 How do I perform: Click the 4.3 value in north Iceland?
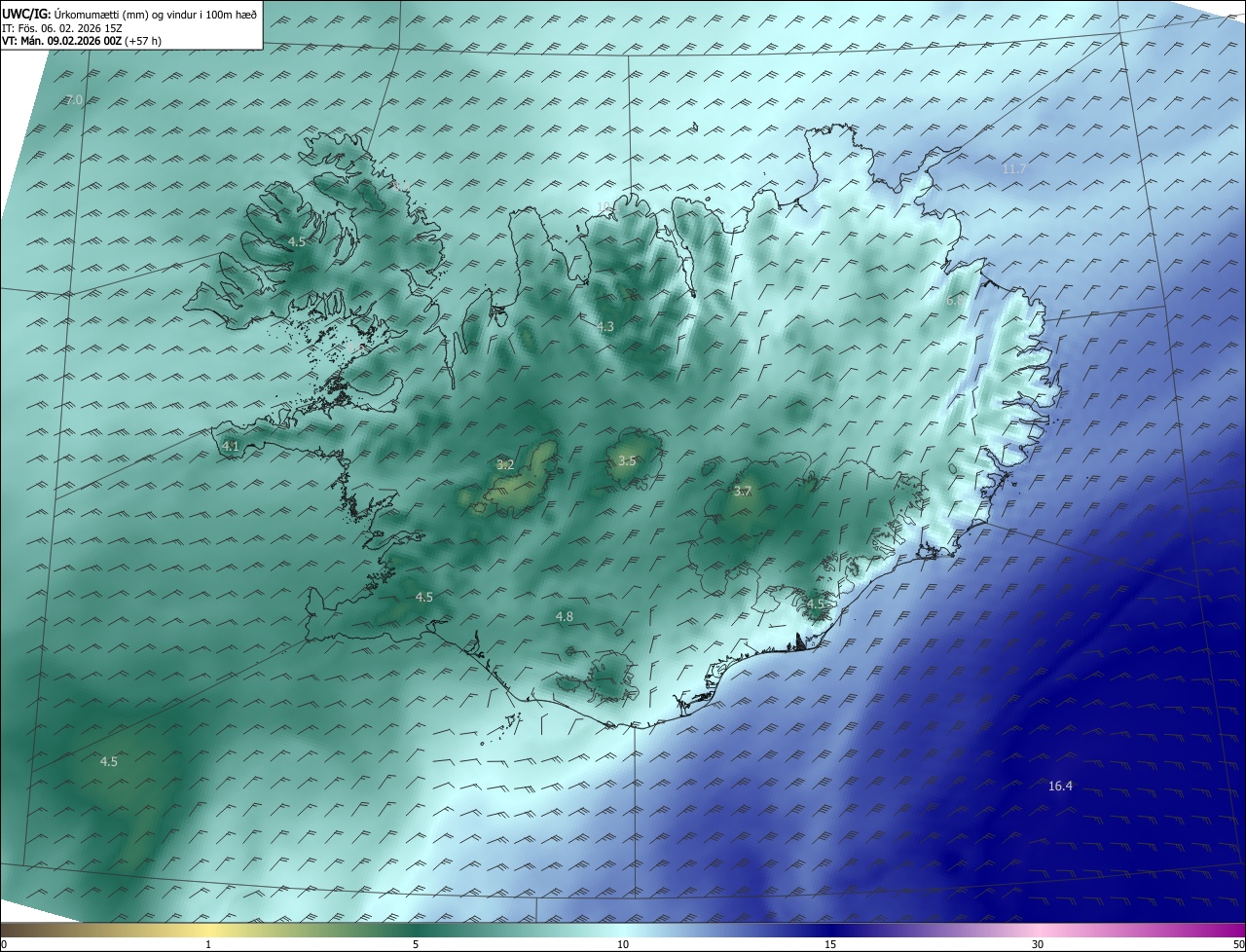click(605, 327)
